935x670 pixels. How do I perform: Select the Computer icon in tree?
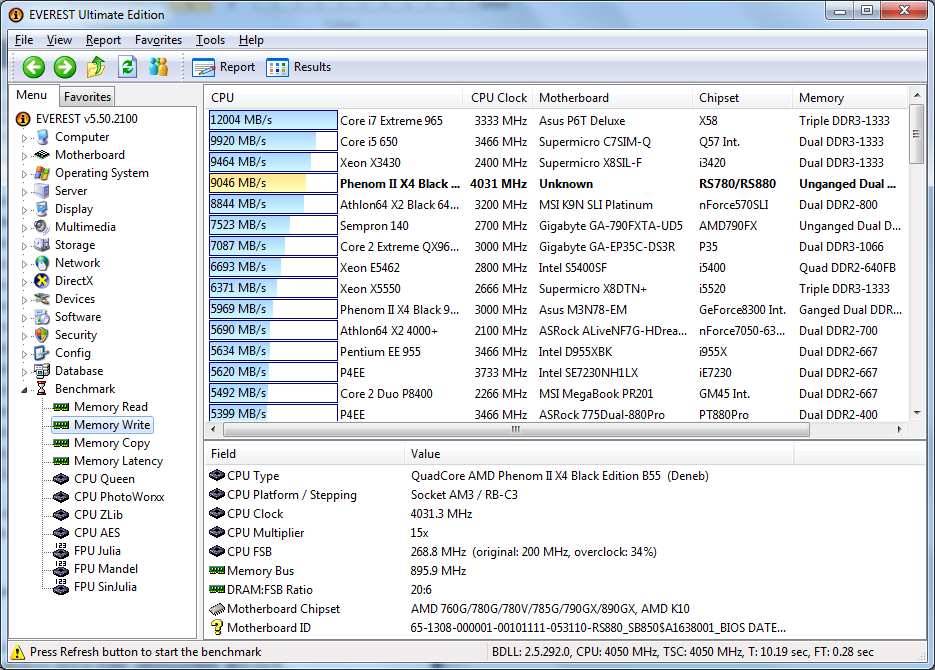pos(42,137)
